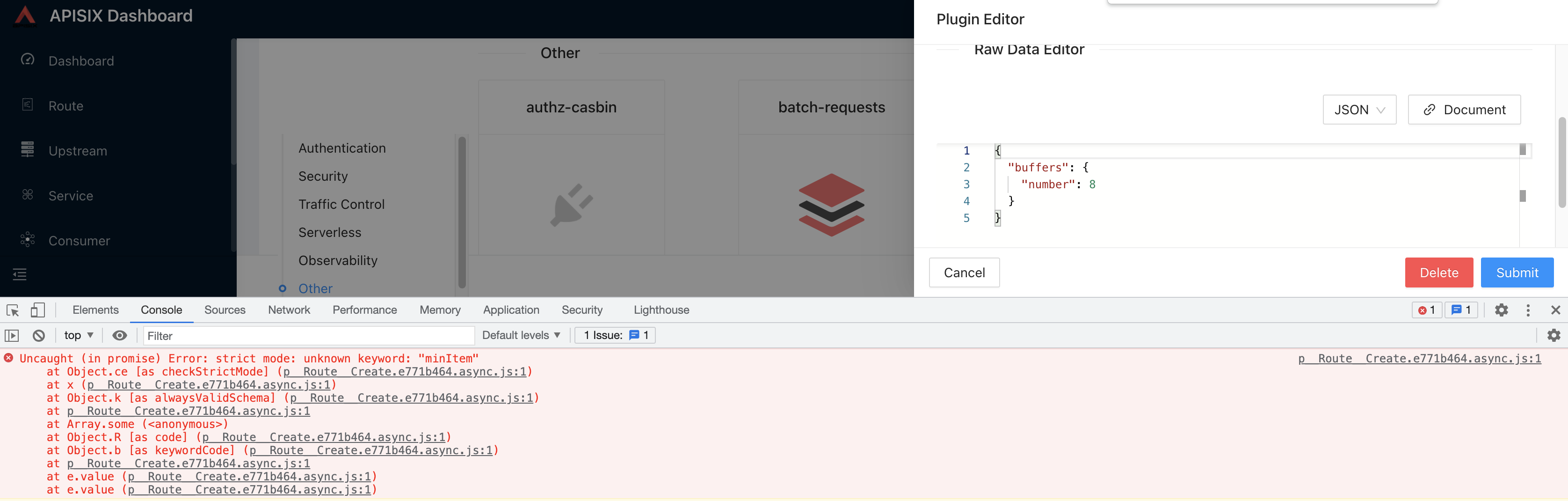Open the Default levels dropdown
The width and height of the screenshot is (1568, 501).
pos(521,335)
